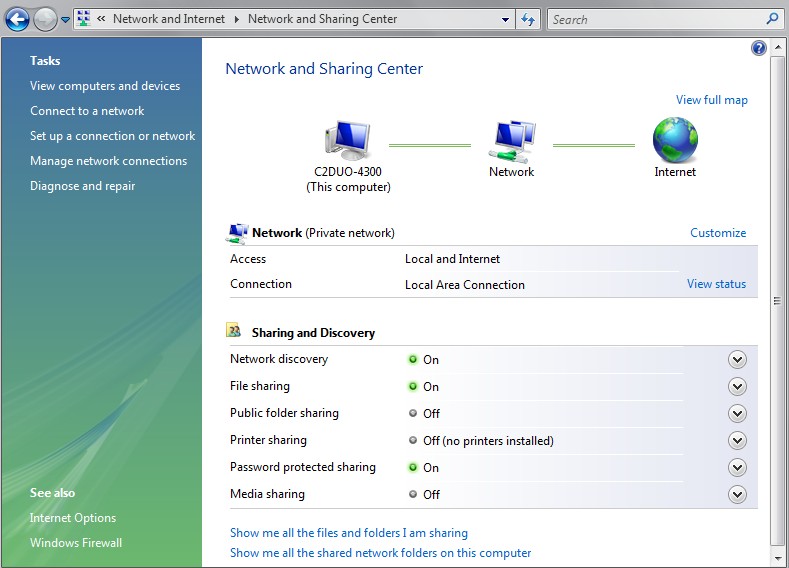Click the Network map icon

pos(512,141)
